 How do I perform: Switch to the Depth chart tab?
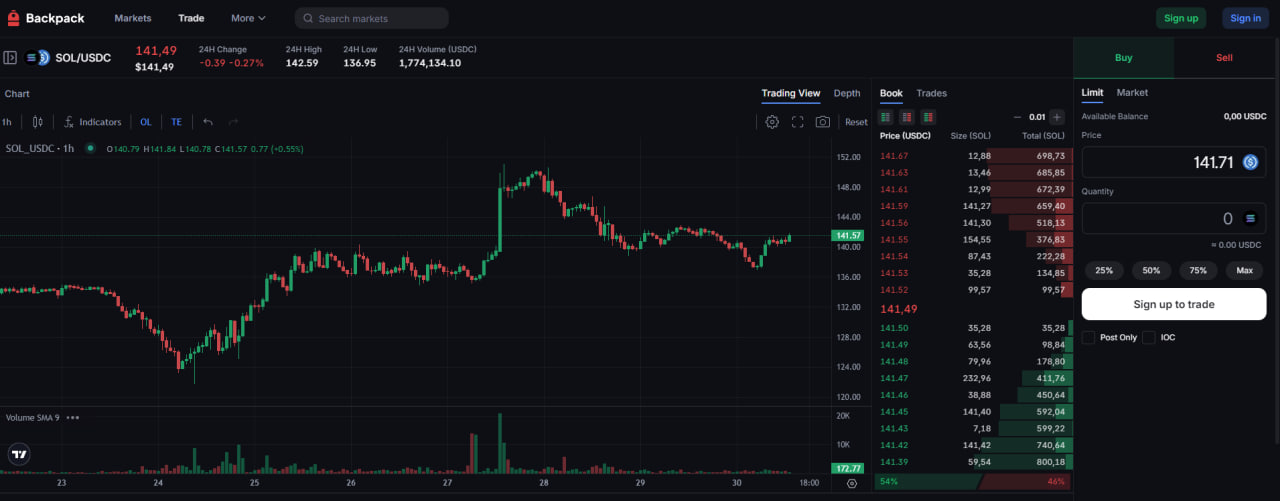pos(847,93)
